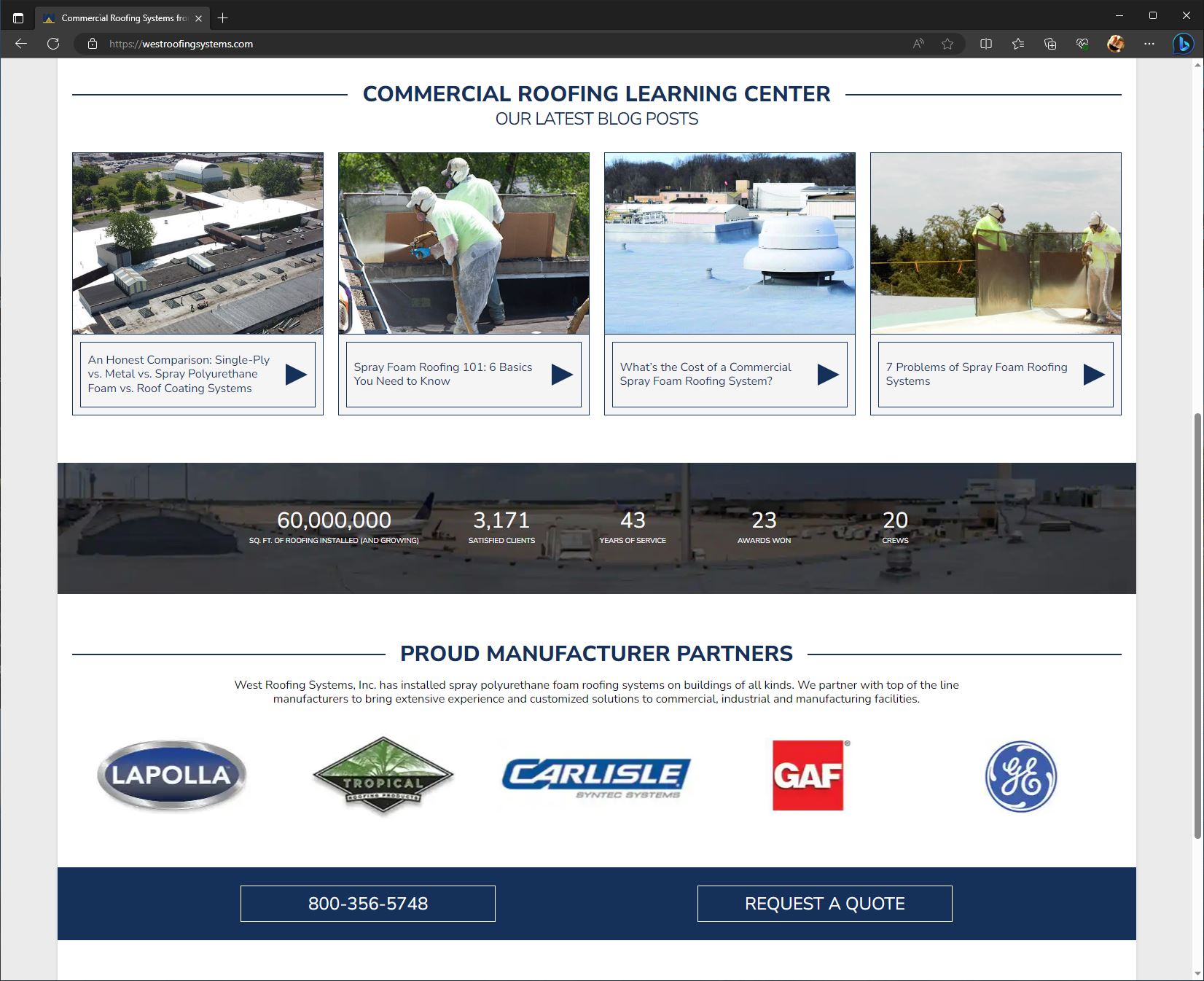
Task: Call 800-356-5748 button
Action: point(368,904)
